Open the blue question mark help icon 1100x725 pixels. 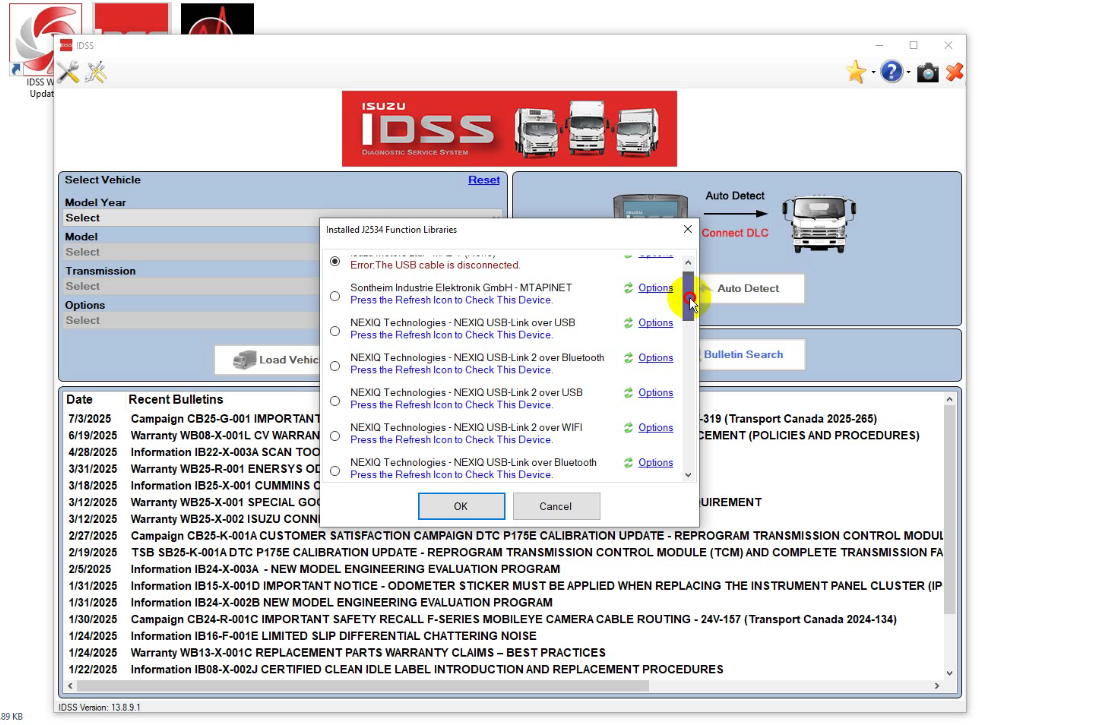[x=891, y=72]
